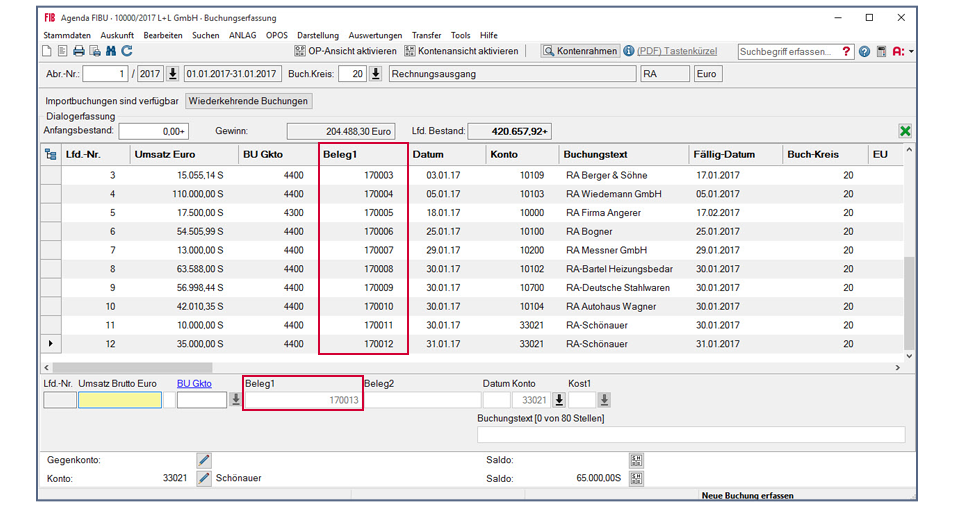The height and width of the screenshot is (514, 954).
Task: Open the (PDF) Tastenkürzel link
Action: pos(678,51)
